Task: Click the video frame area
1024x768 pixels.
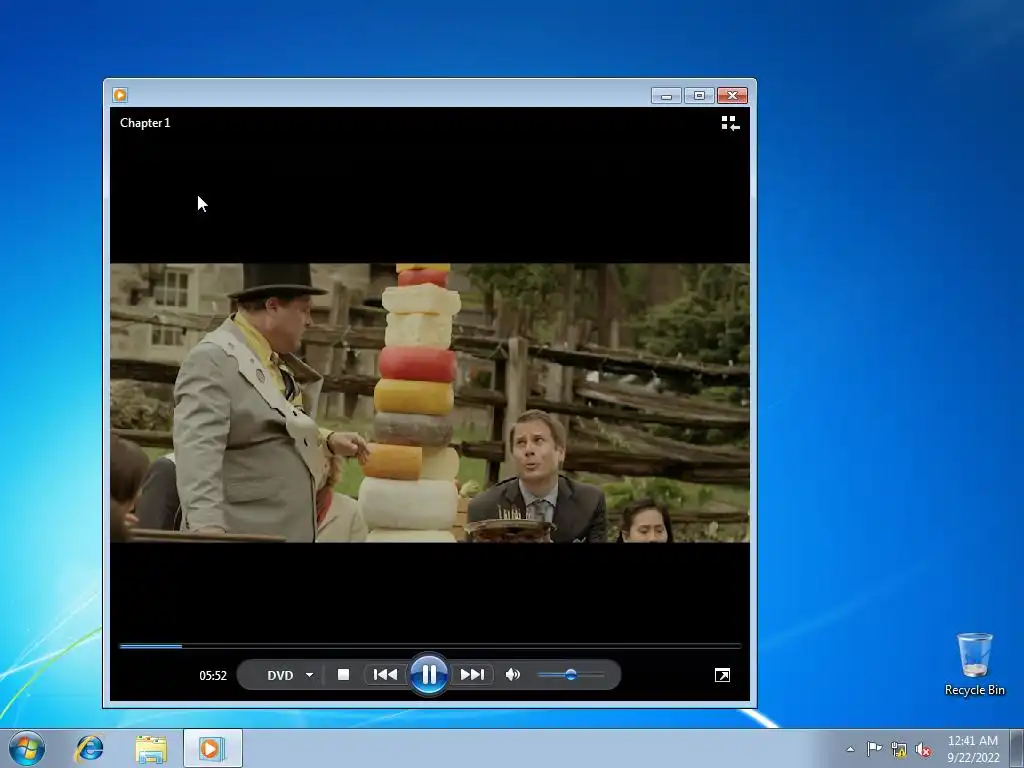Action: pos(430,402)
